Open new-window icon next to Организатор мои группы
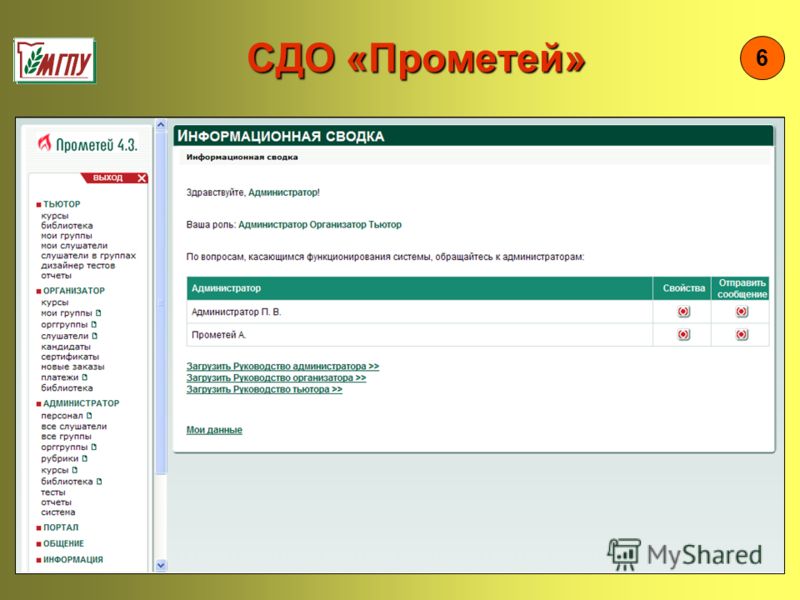This screenshot has width=800, height=600. 98,313
